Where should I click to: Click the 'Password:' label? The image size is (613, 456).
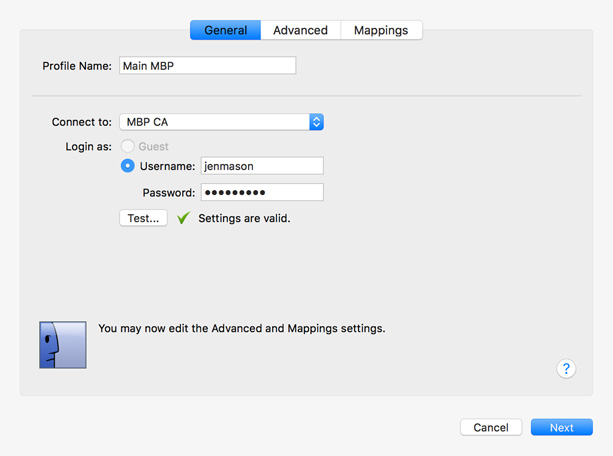tap(168, 193)
